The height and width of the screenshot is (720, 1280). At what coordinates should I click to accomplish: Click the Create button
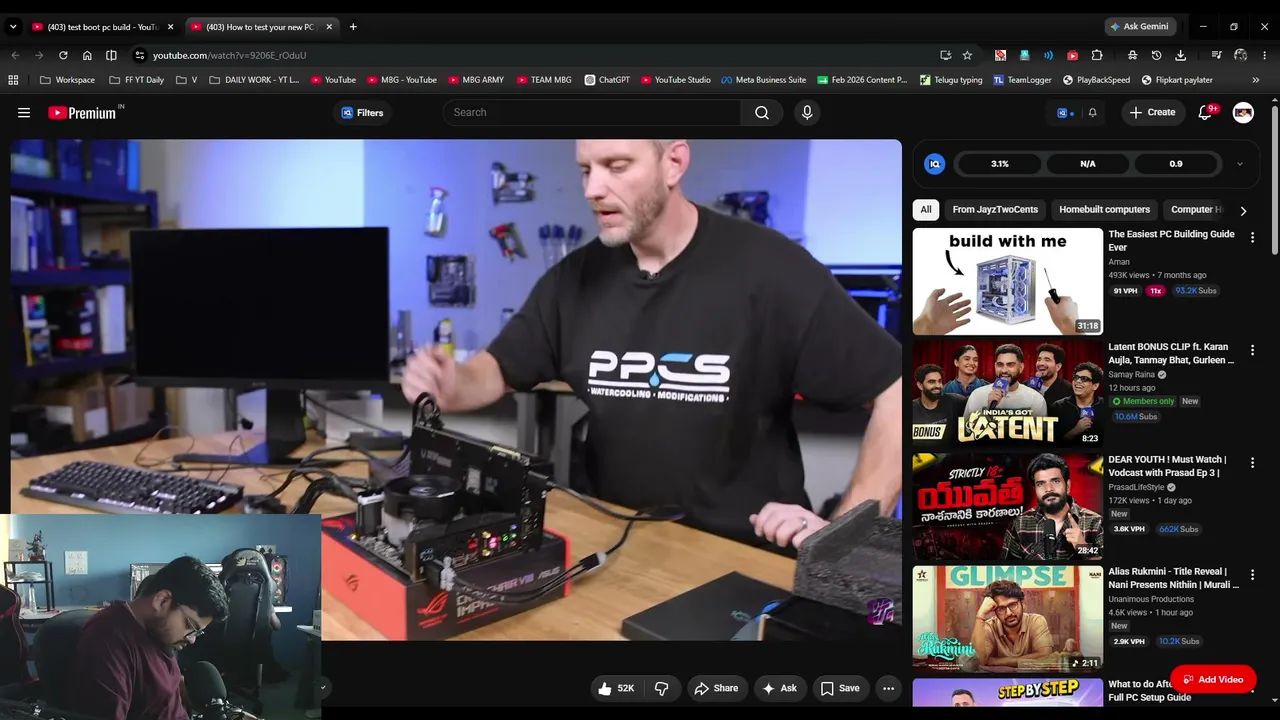tap(1152, 112)
